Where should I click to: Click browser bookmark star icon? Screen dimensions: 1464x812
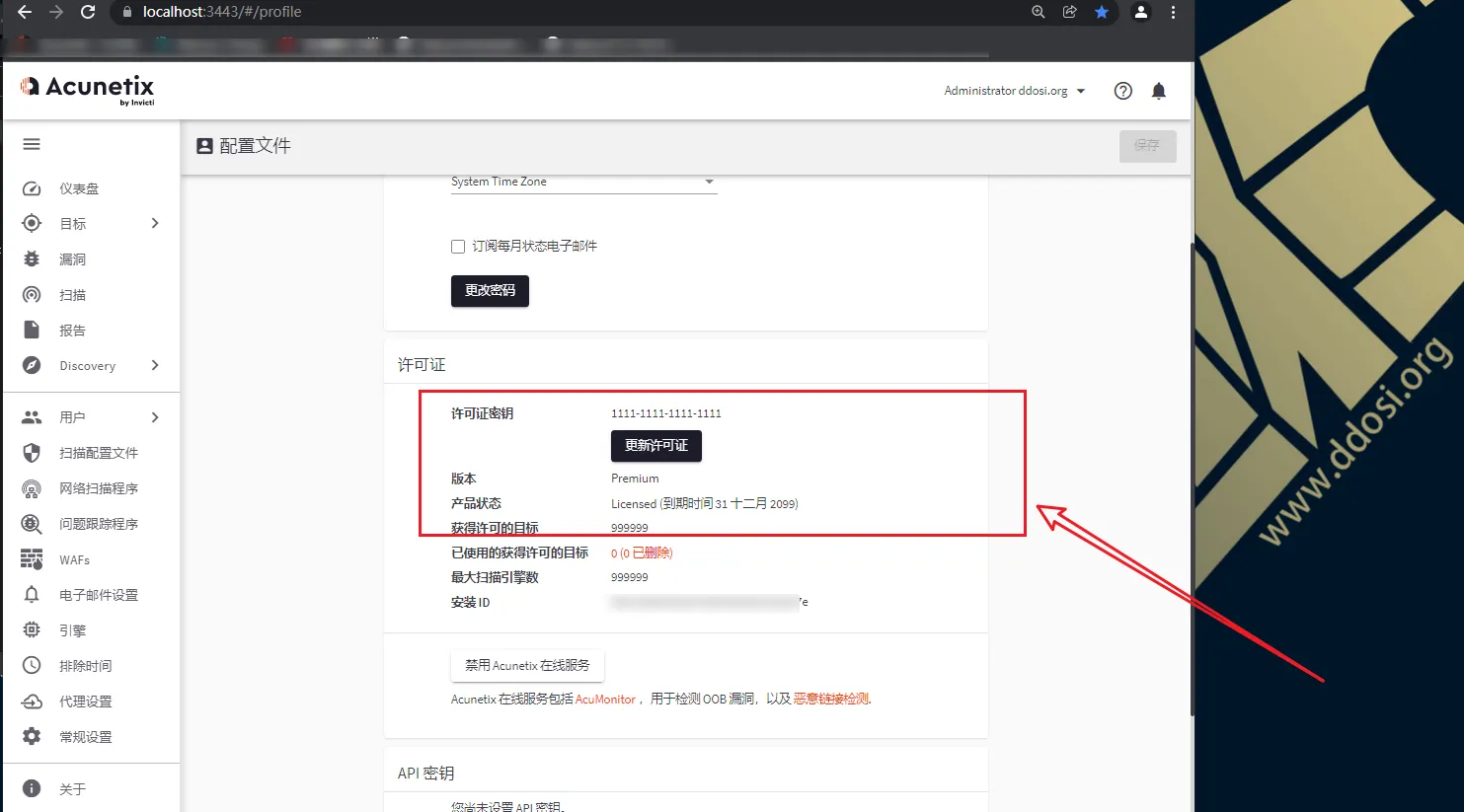coord(1102,12)
